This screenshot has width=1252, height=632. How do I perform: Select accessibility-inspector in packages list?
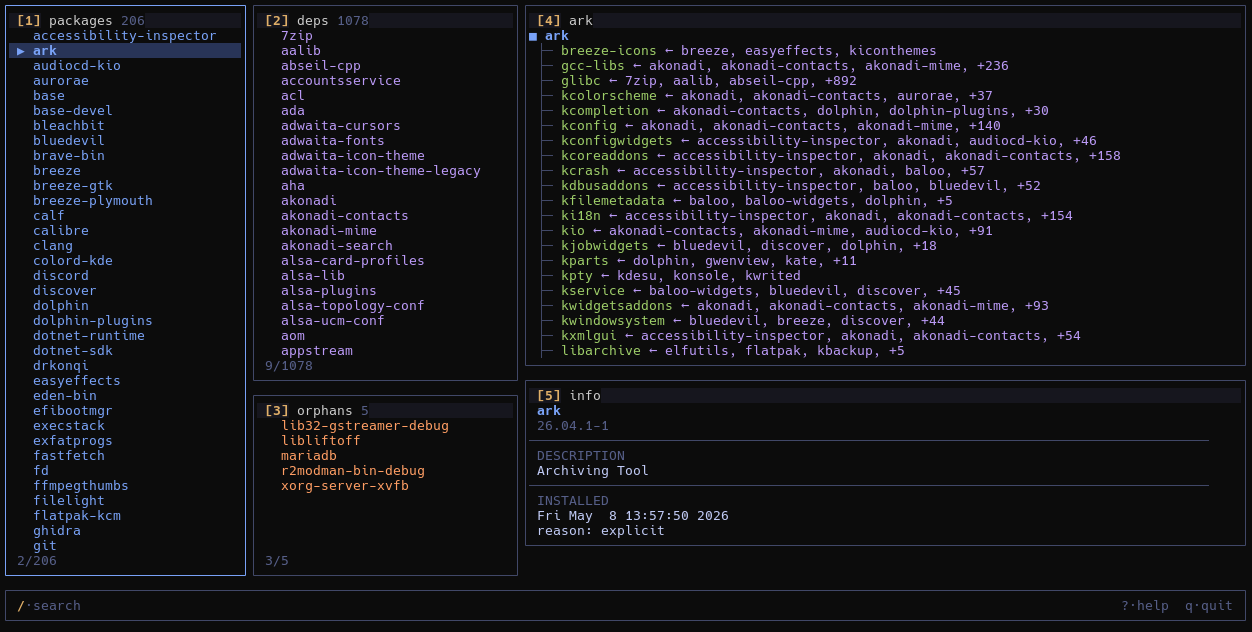[125, 36]
